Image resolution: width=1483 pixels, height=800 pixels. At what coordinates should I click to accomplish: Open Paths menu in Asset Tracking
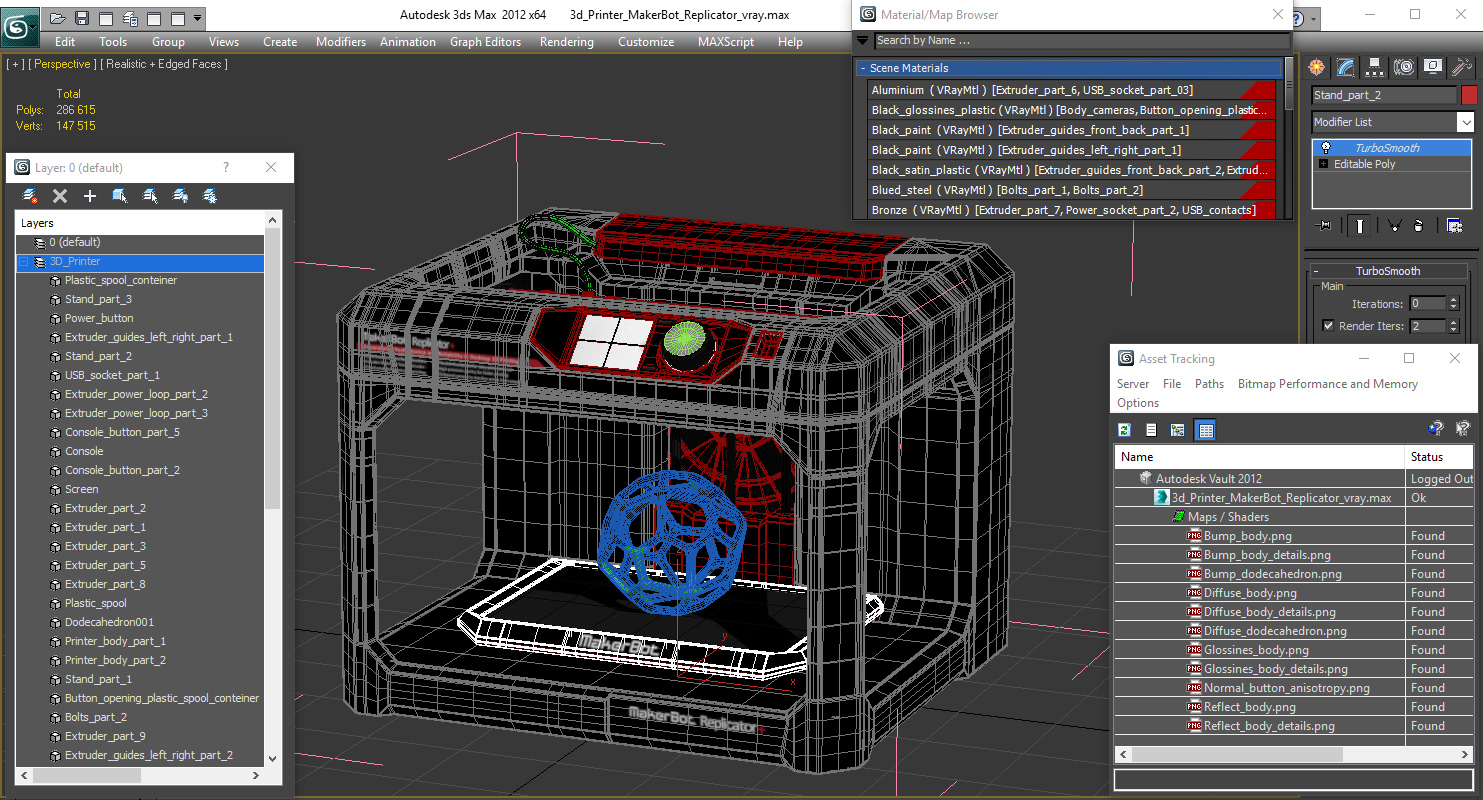[x=1209, y=384]
